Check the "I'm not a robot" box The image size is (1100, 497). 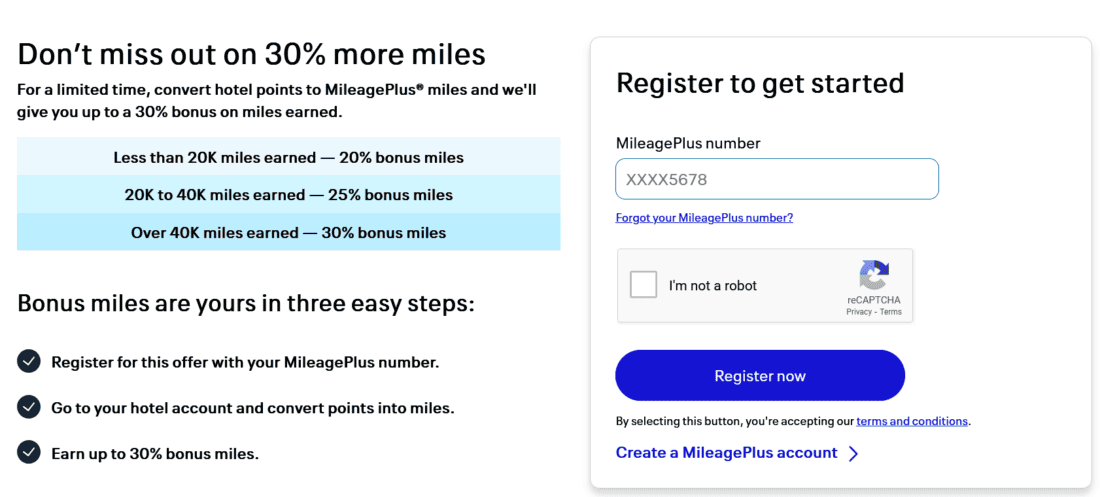[x=643, y=285]
